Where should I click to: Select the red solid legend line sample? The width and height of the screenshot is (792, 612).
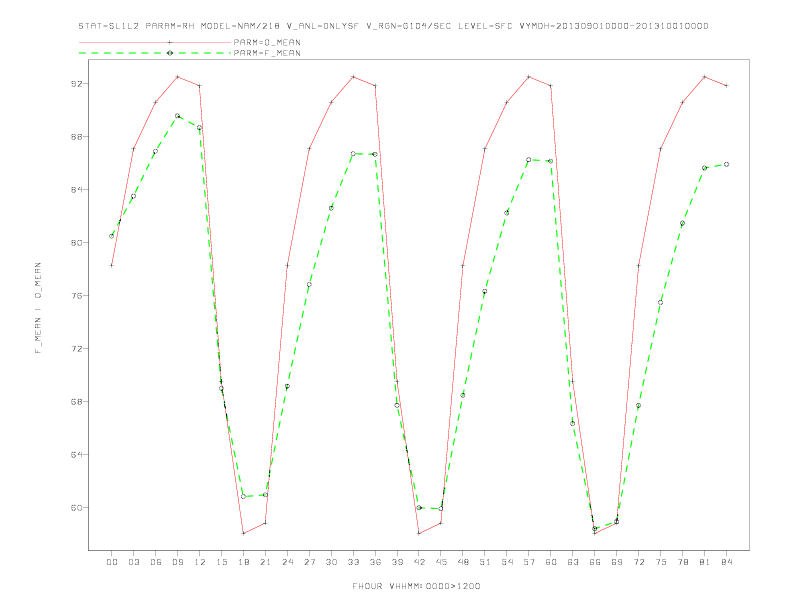[x=155, y=42]
